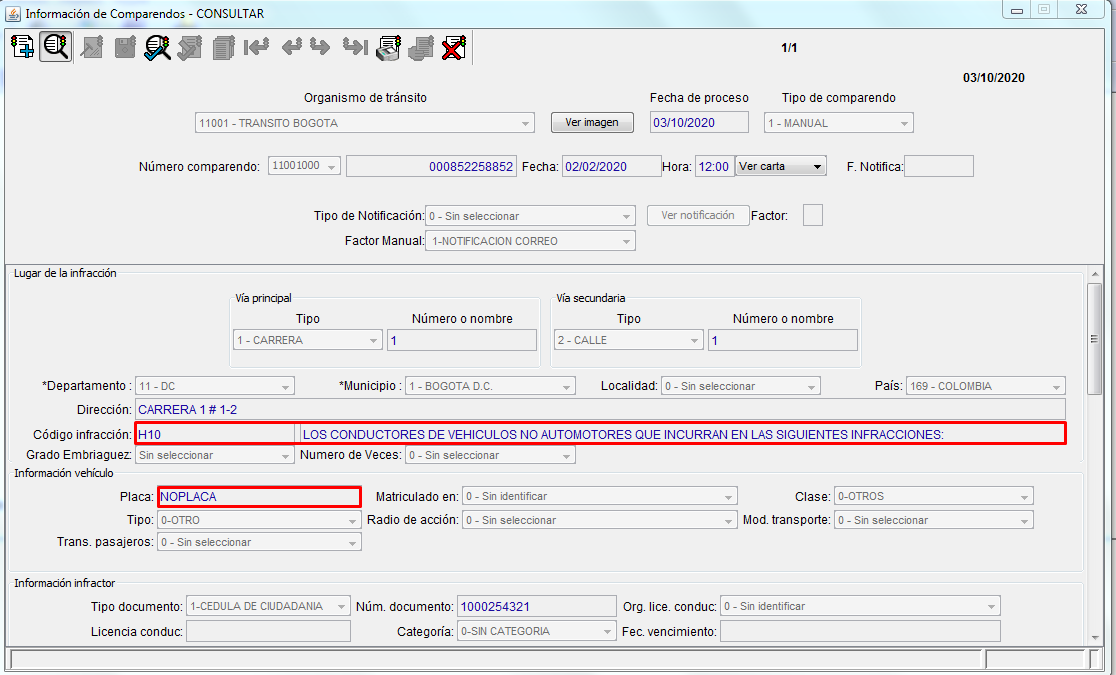Click the new comparendo document icon

(22, 47)
